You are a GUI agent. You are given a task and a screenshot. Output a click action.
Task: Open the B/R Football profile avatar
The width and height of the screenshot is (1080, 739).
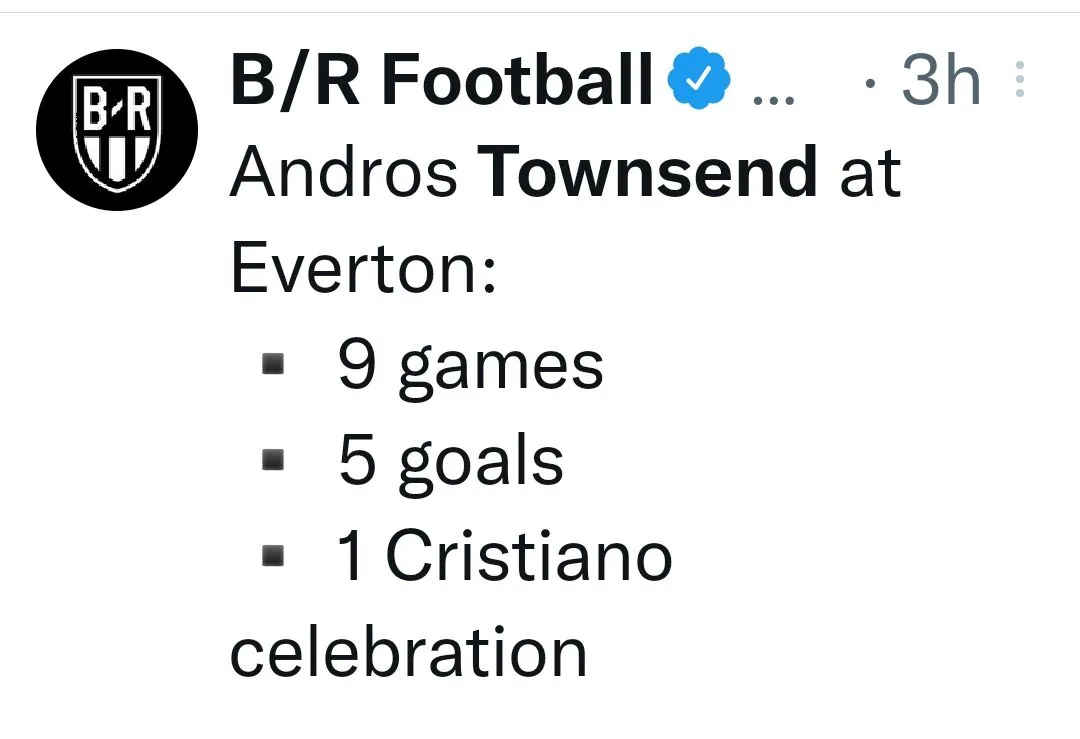(x=116, y=130)
